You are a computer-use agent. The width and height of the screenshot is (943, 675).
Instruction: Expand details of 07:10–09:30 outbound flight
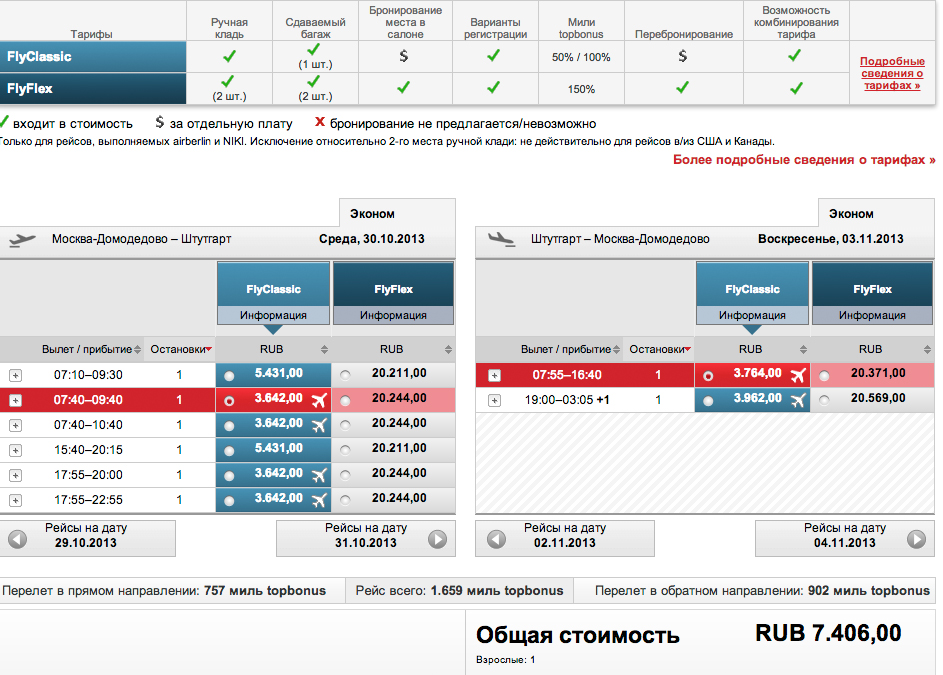(x=15, y=376)
